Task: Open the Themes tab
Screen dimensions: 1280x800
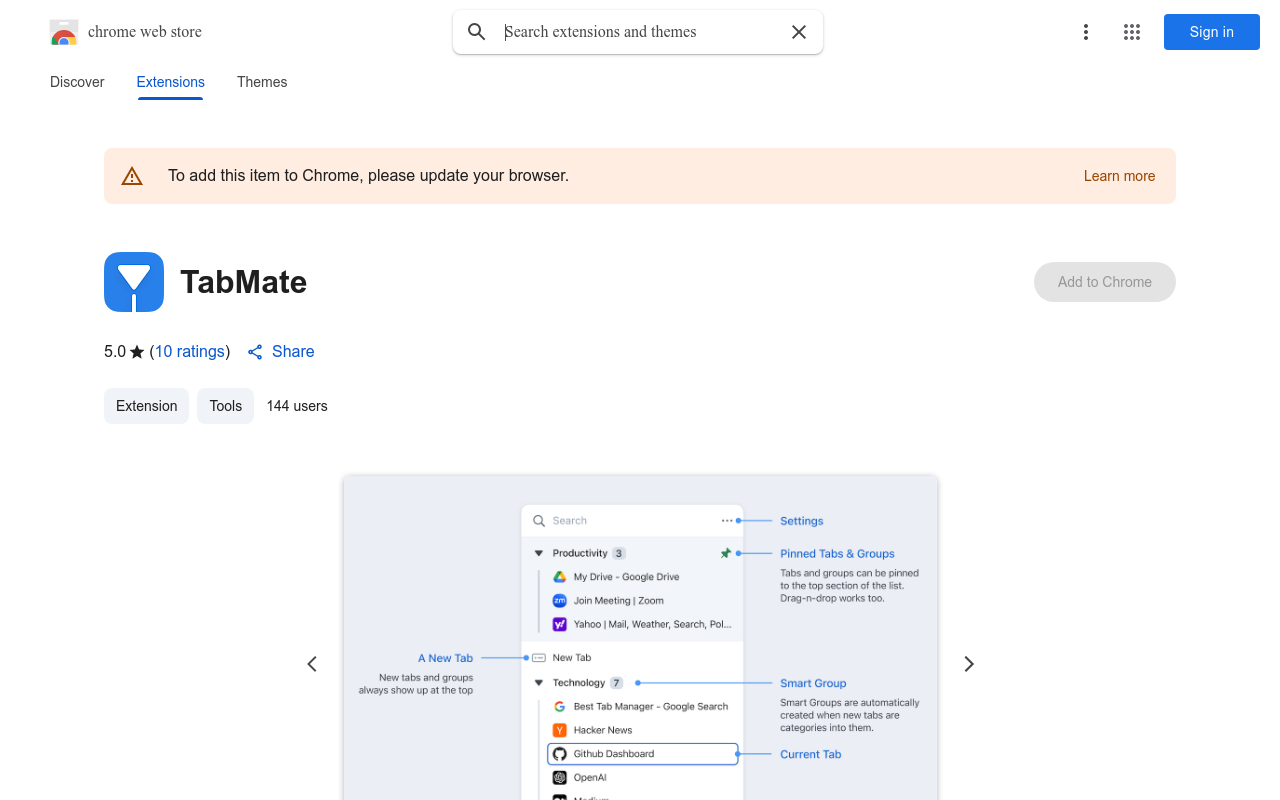Action: point(262,82)
